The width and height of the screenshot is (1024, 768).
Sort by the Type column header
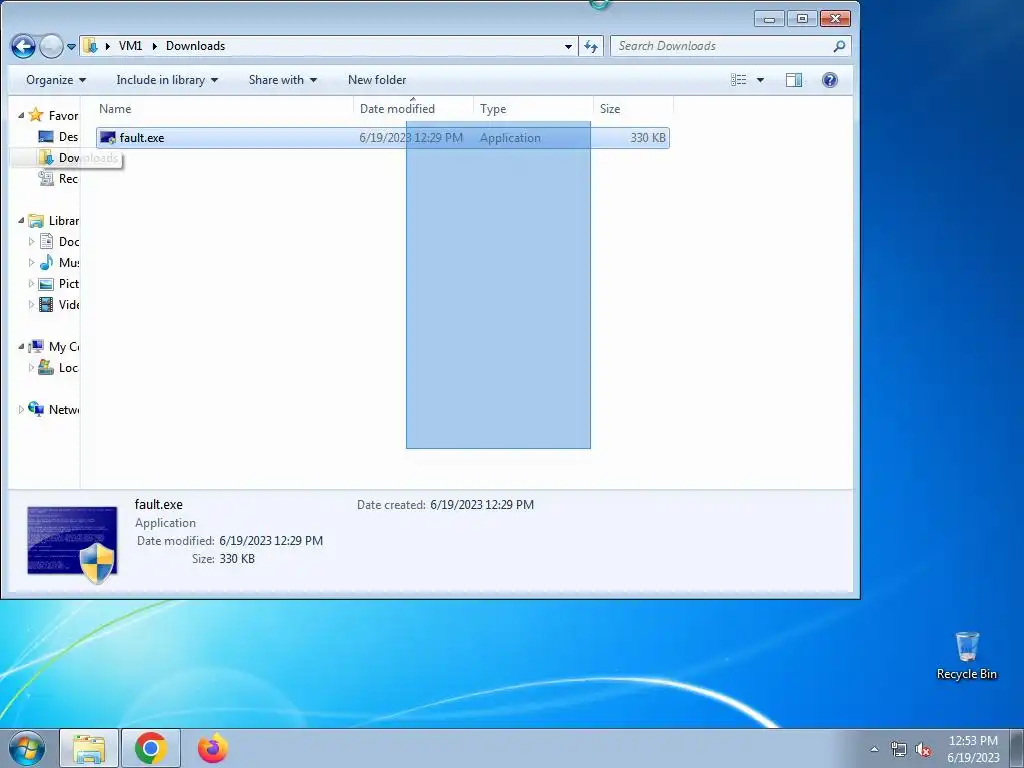[x=534, y=108]
